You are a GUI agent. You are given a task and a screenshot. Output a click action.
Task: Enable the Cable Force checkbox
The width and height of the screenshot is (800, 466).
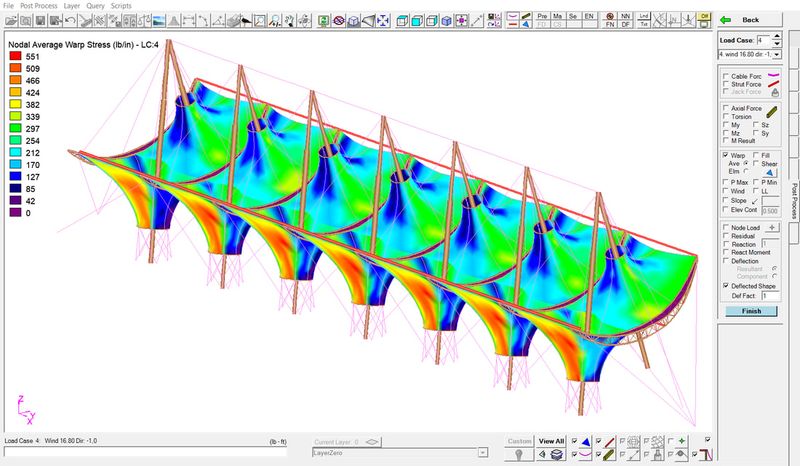tap(725, 76)
